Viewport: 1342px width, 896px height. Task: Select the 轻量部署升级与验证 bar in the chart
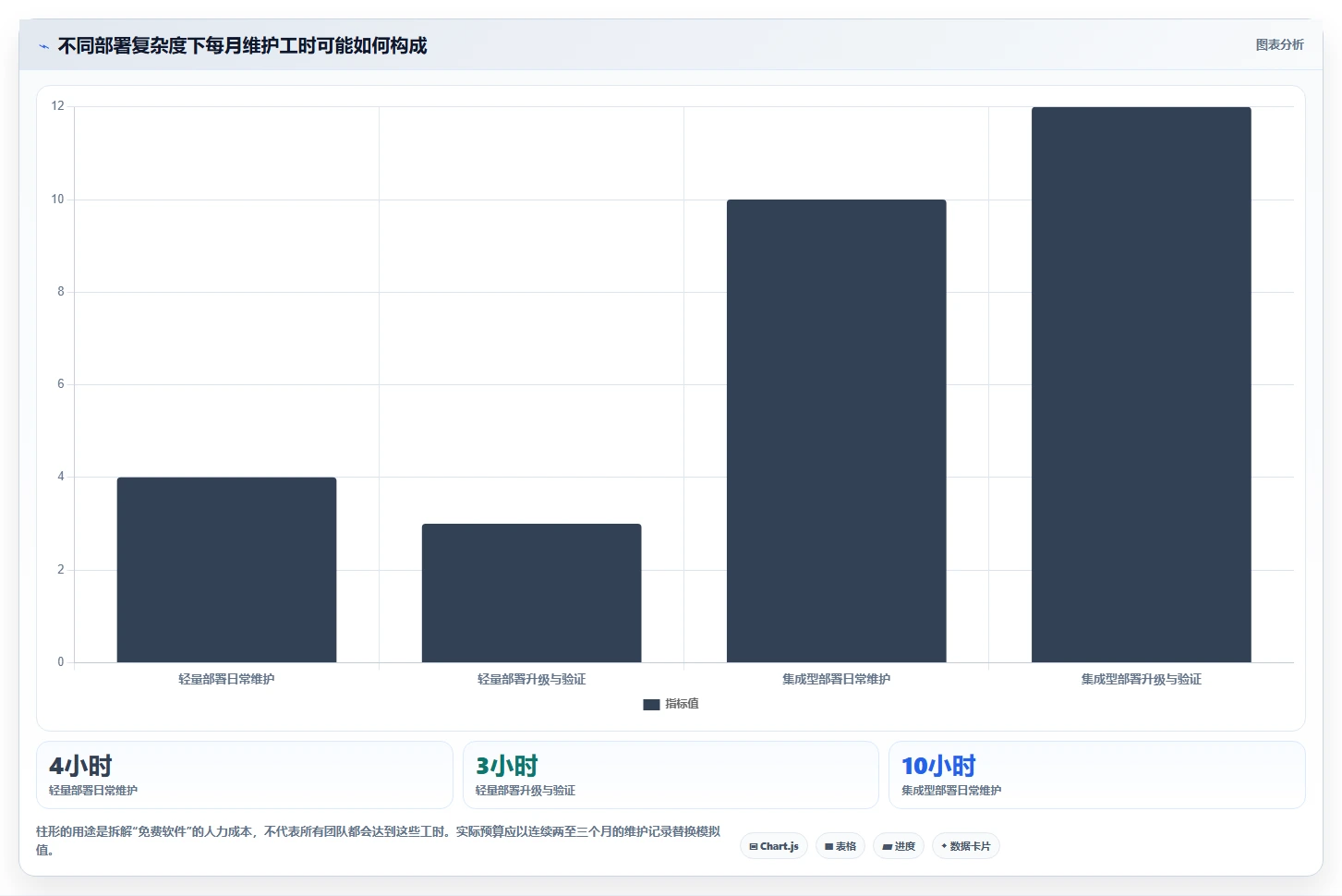tap(531, 593)
